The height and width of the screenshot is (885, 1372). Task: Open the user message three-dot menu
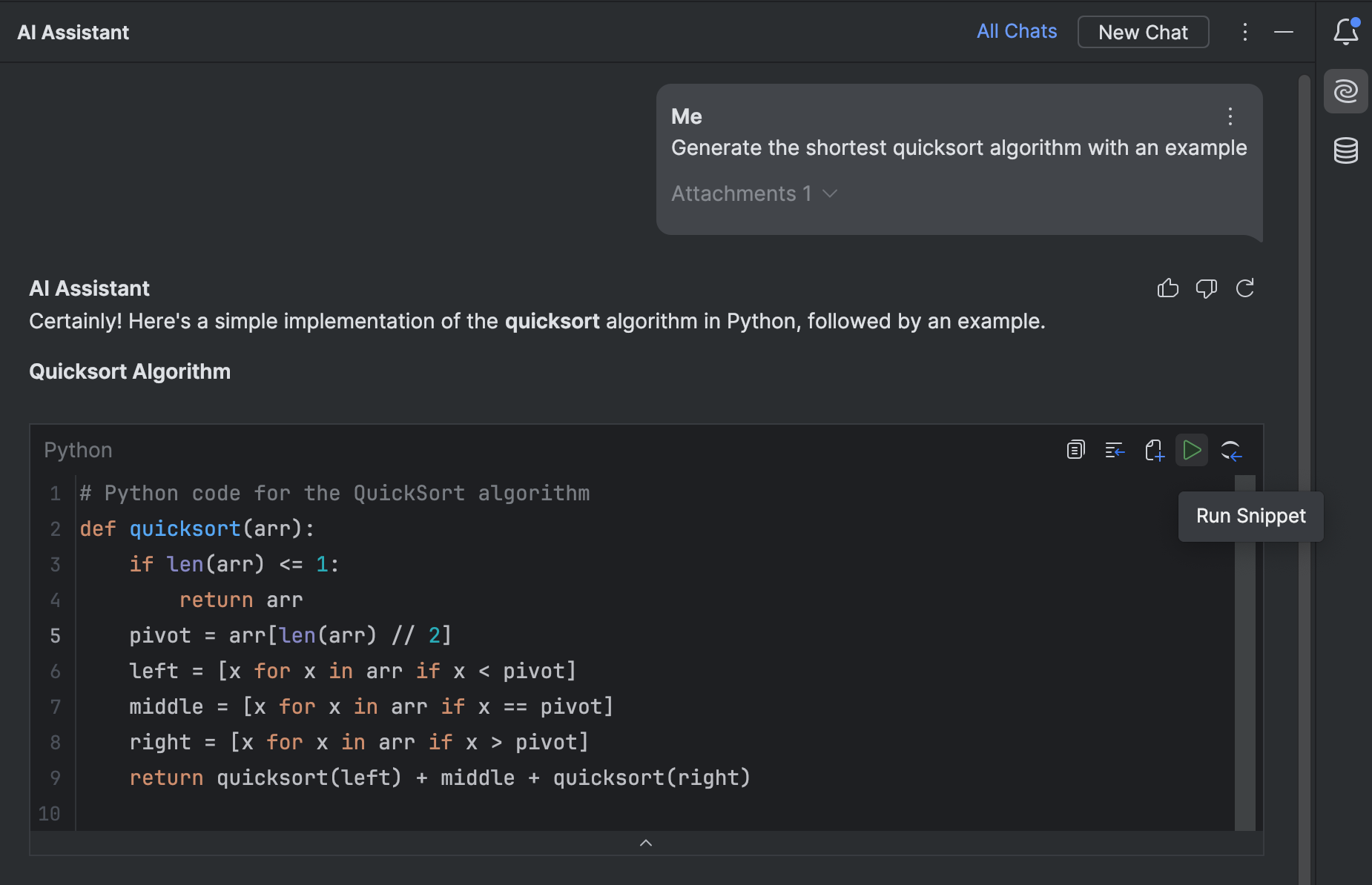[x=1230, y=116]
